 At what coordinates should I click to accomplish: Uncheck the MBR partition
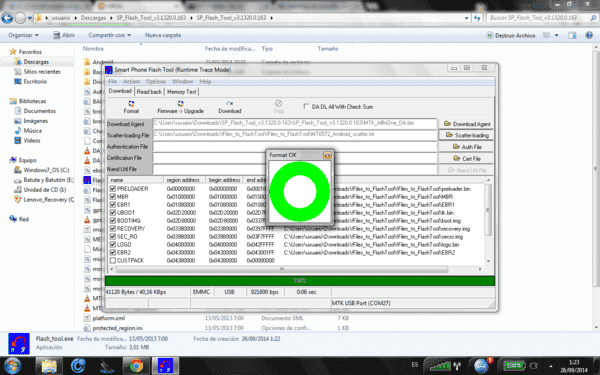[x=113, y=197]
